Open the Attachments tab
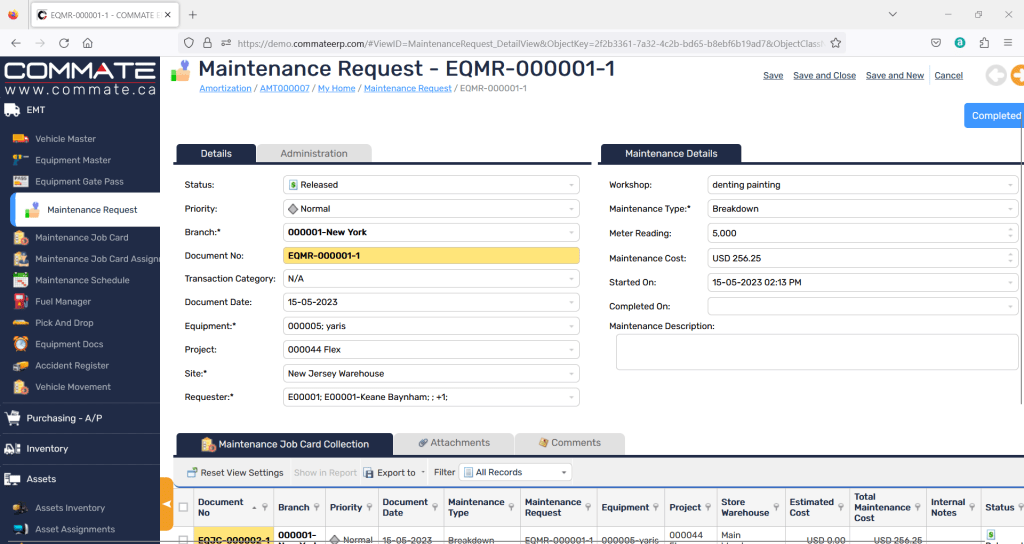Image resolution: width=1024 pixels, height=544 pixels. (454, 443)
